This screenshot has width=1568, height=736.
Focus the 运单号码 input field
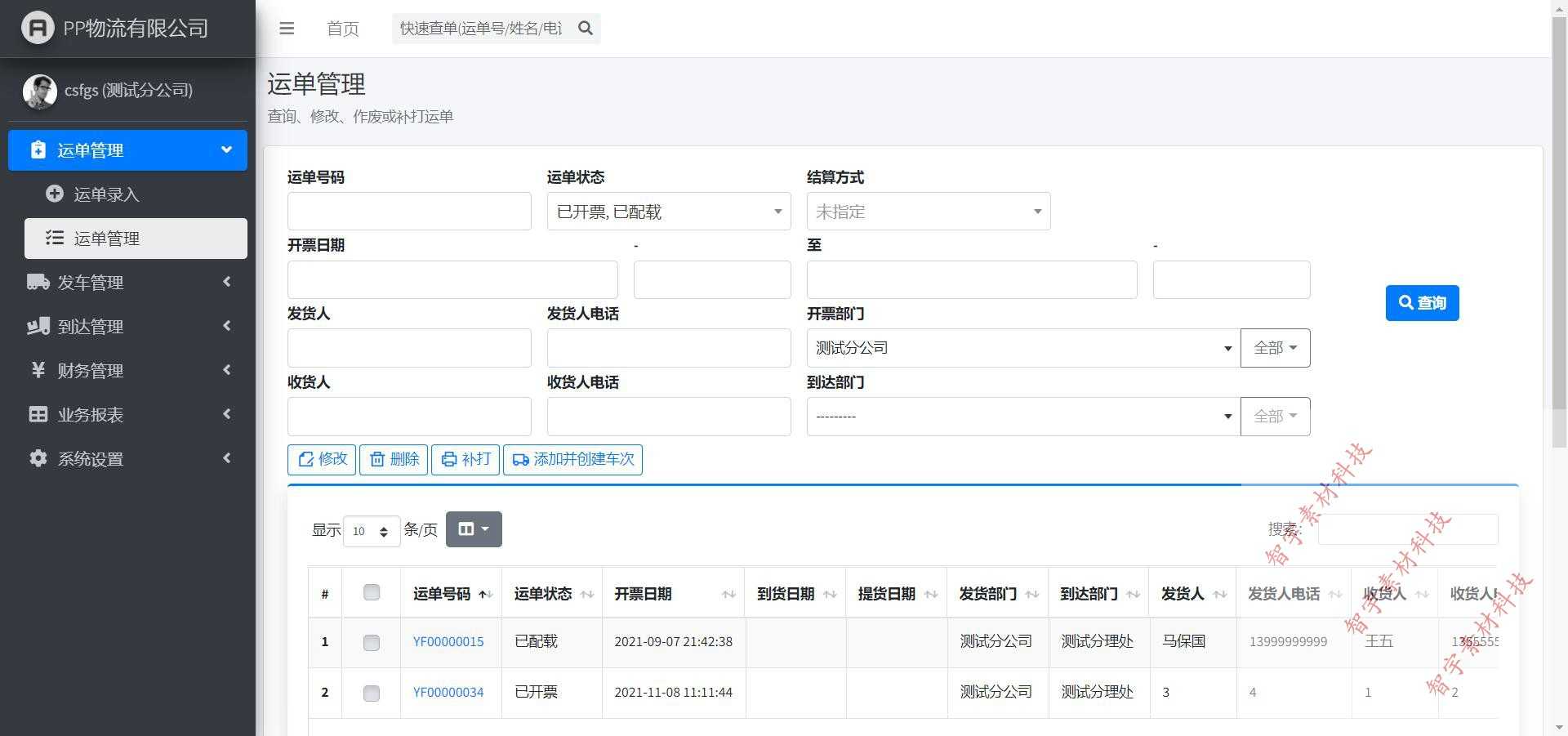pyautogui.click(x=409, y=212)
